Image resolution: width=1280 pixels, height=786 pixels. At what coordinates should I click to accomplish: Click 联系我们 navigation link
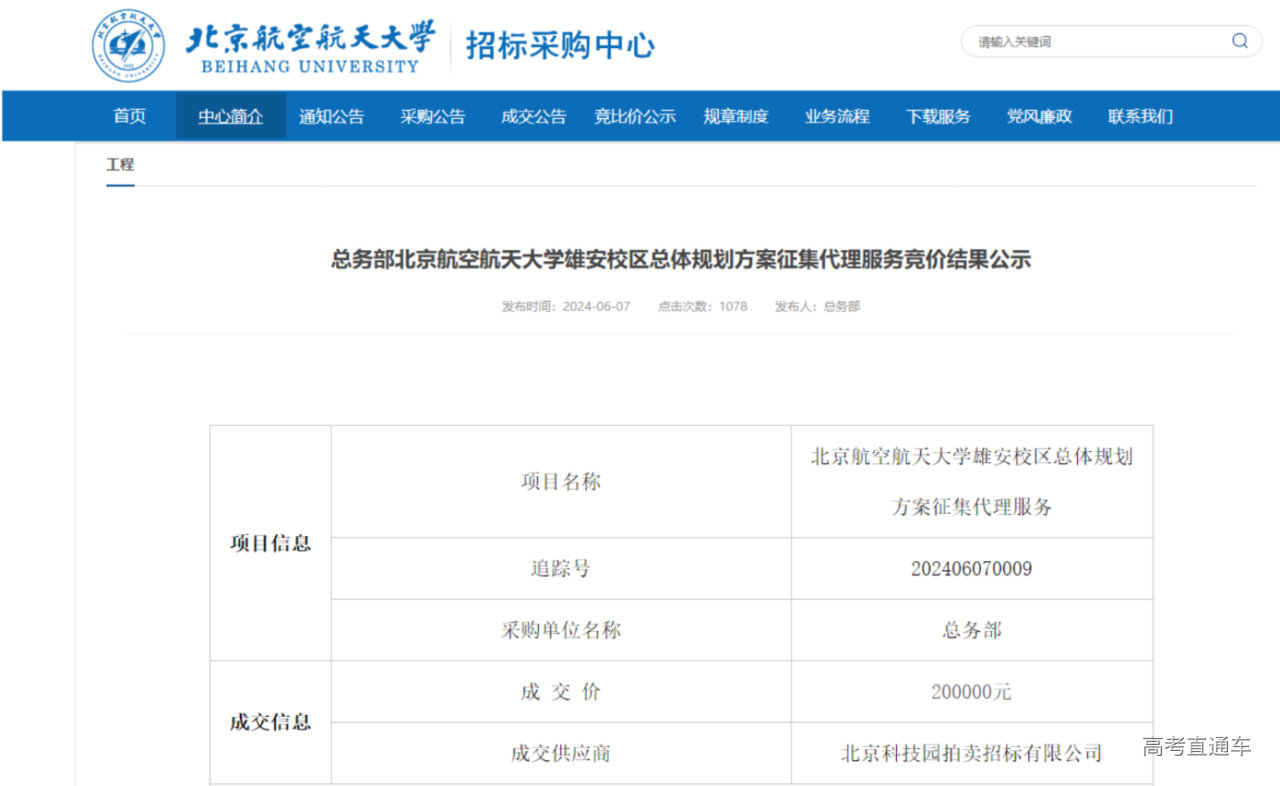pos(1139,116)
